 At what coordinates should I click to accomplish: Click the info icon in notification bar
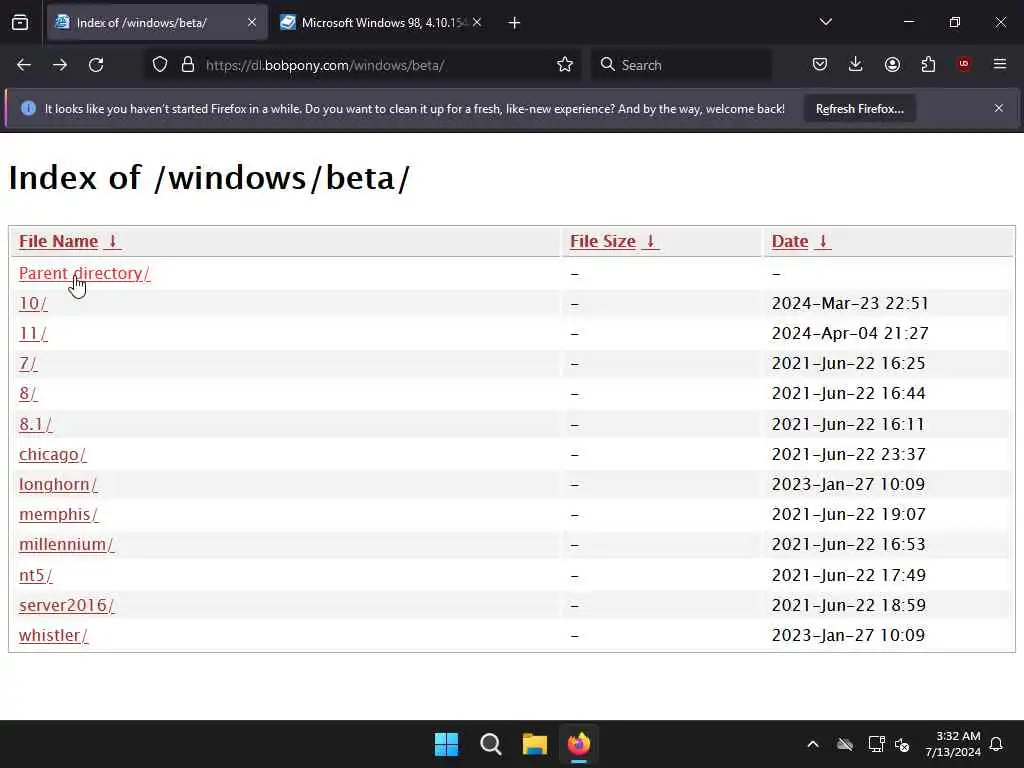coord(28,108)
